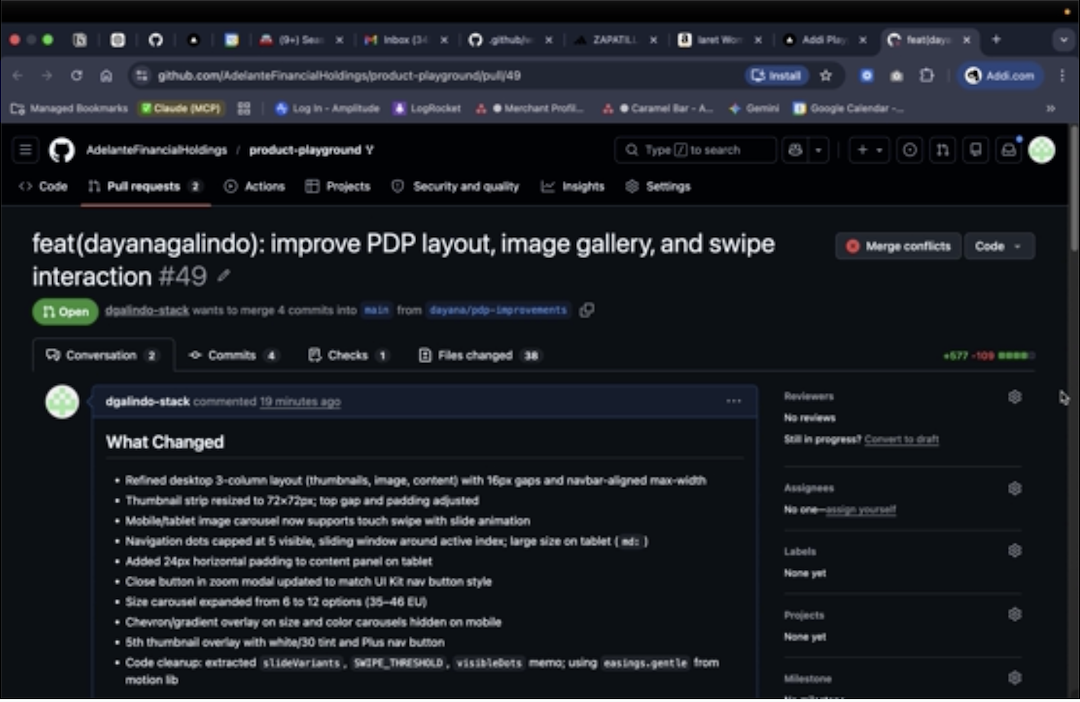Click the browser home icon
The height and width of the screenshot is (702, 1080).
pos(106,76)
